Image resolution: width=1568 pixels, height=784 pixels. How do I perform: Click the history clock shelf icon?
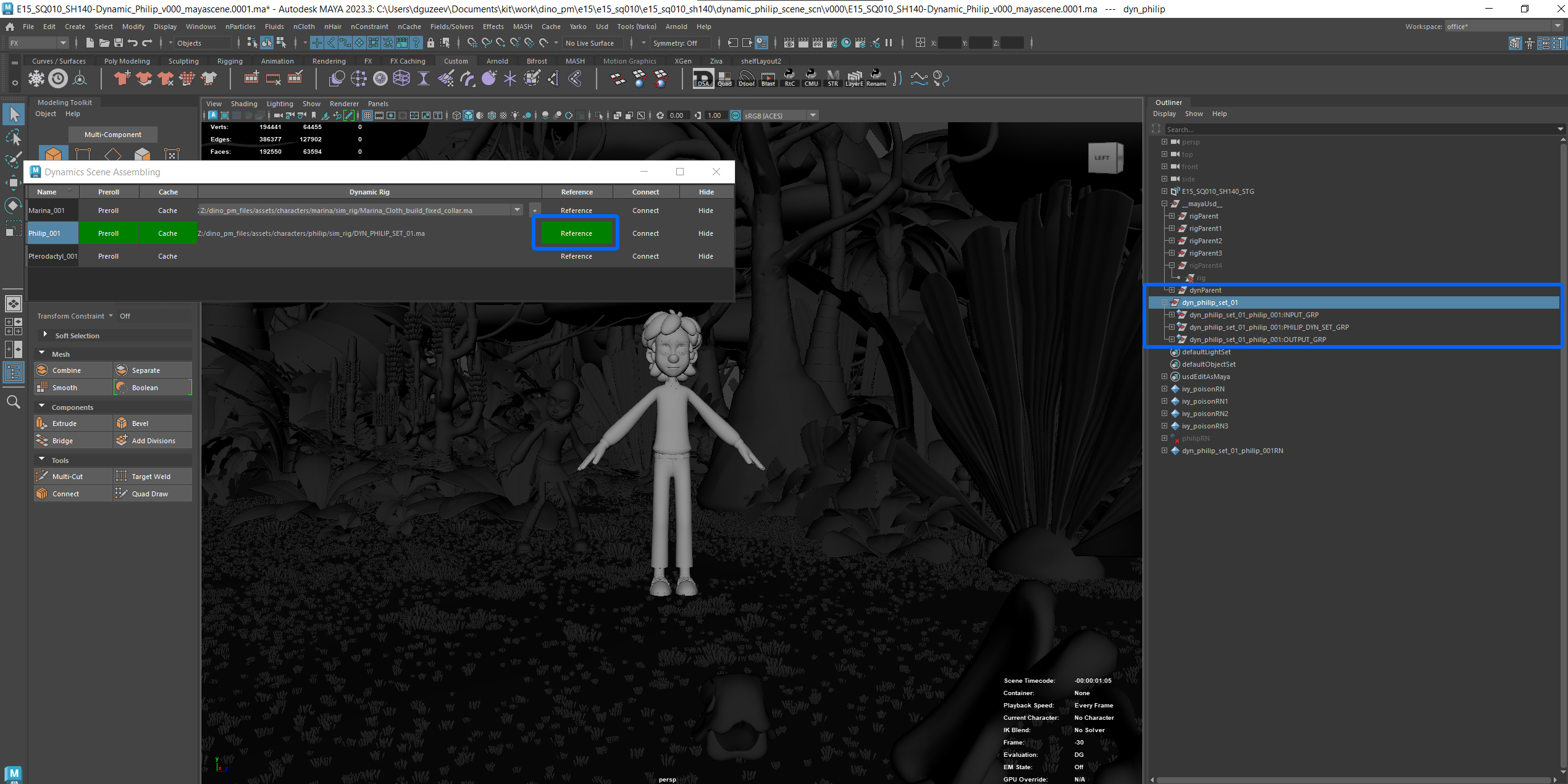point(58,78)
